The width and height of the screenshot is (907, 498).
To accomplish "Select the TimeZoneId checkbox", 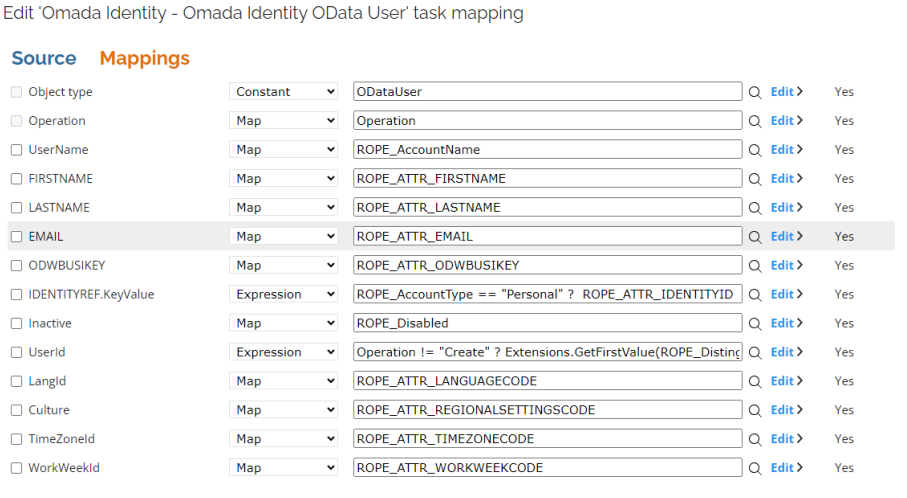I will 17,439.
